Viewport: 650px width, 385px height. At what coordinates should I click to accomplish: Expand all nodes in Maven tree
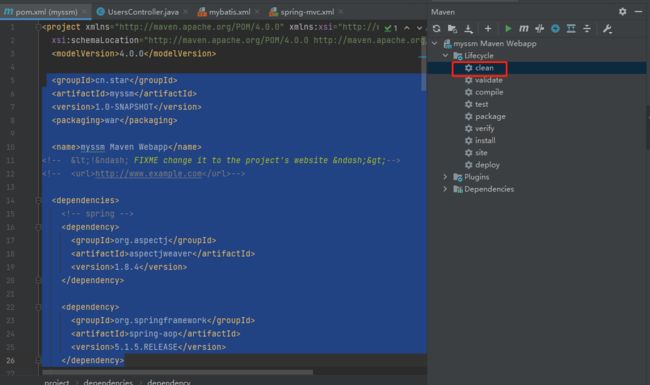pyautogui.click(x=571, y=29)
